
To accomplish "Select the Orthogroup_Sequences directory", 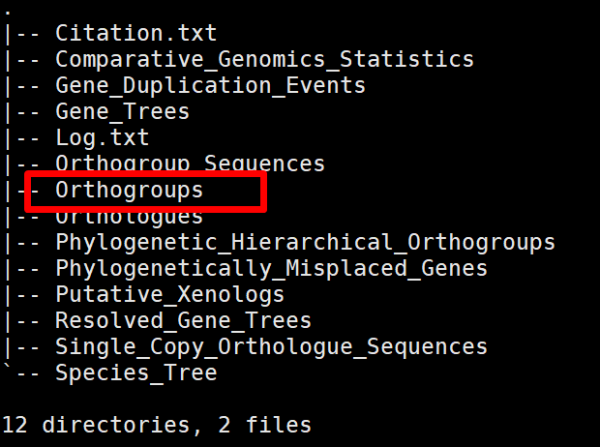I will coord(190,163).
